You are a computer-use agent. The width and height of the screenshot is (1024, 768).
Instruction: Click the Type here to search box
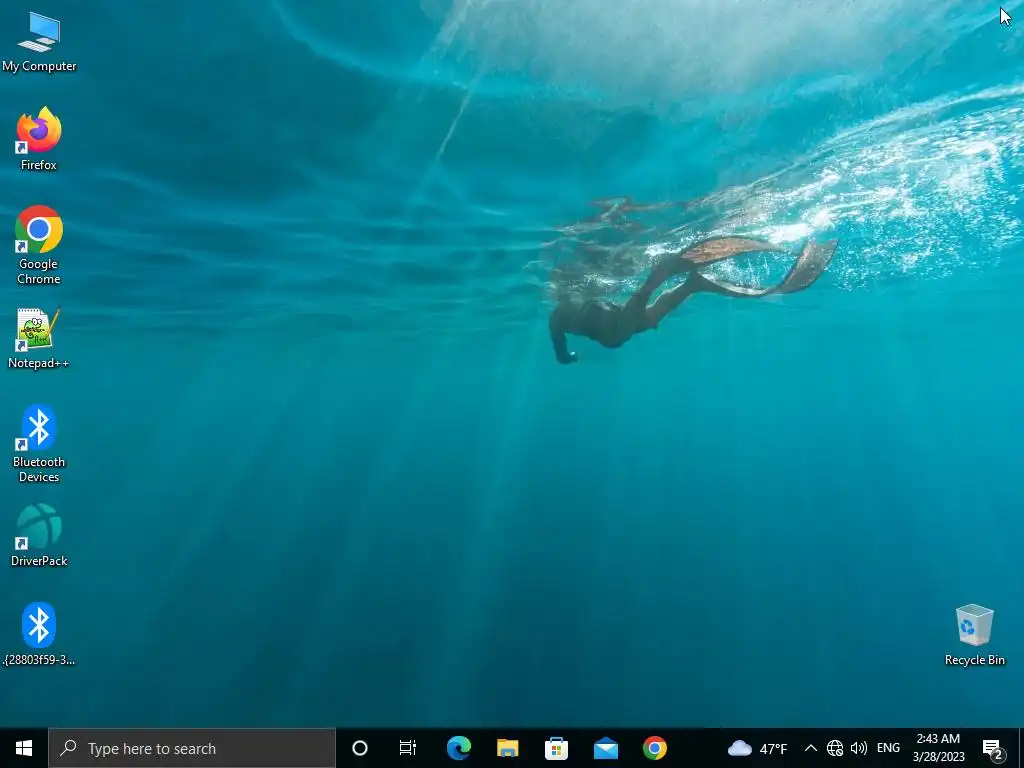click(192, 748)
